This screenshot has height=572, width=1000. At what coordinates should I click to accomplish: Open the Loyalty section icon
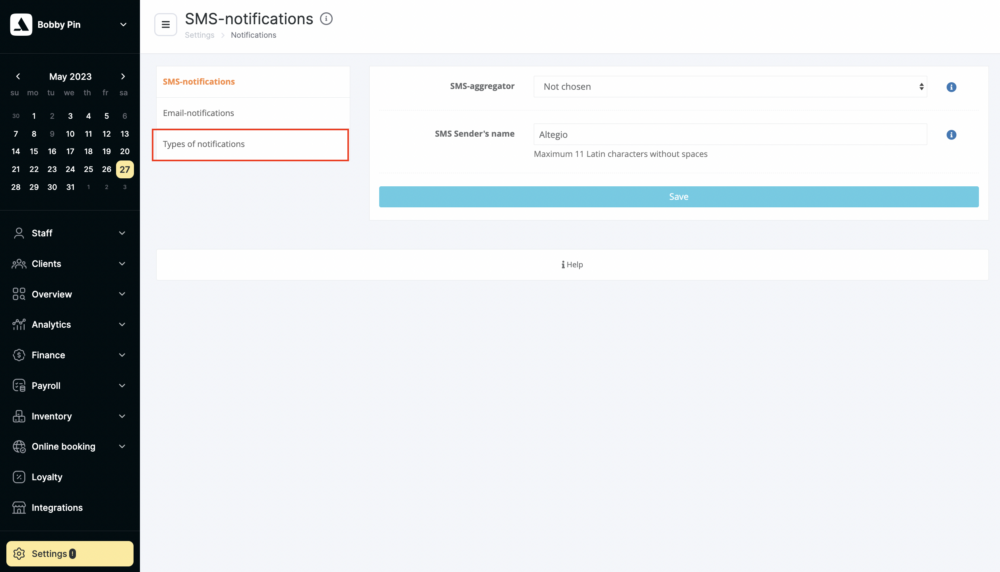(x=19, y=477)
